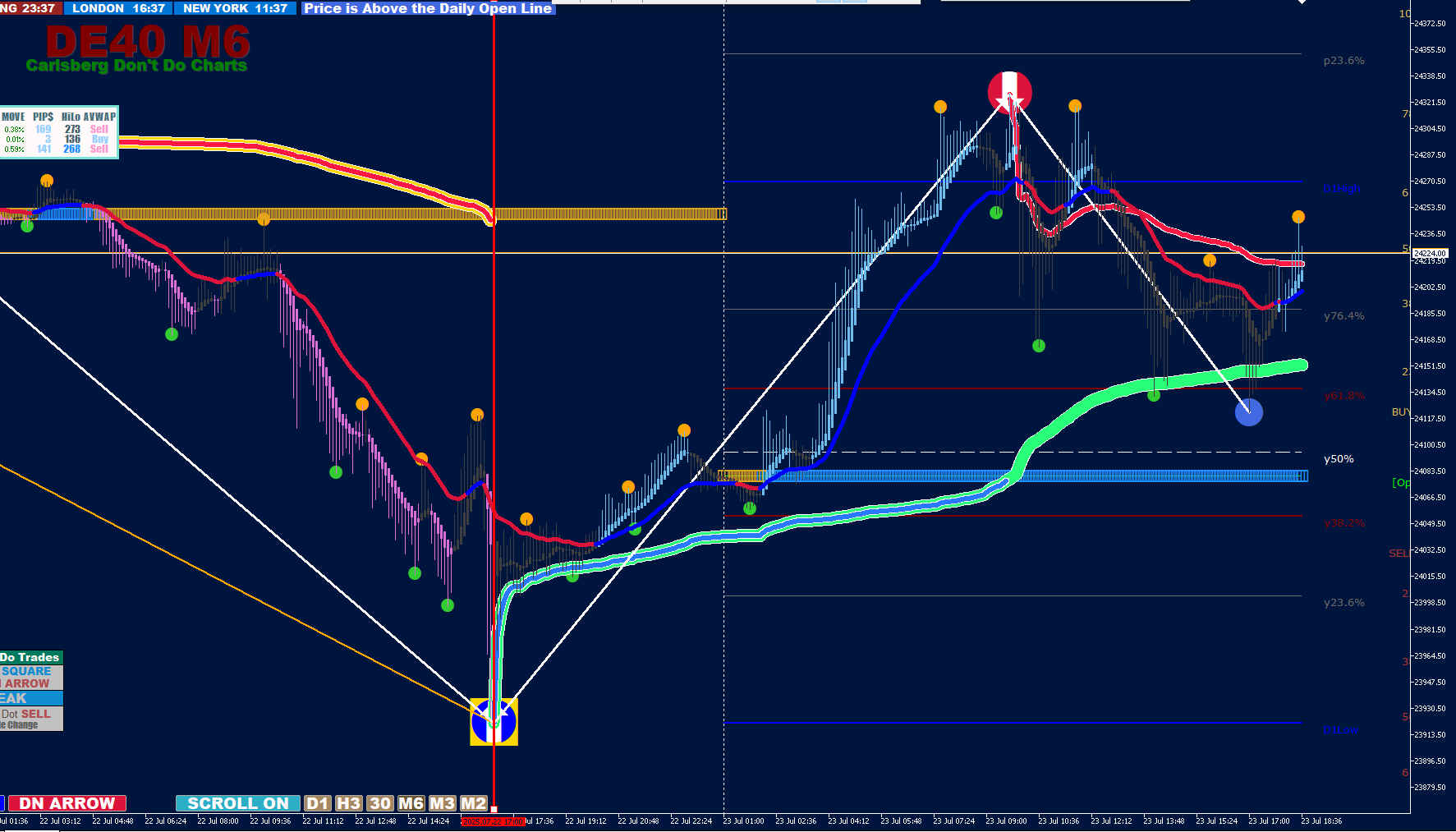Click the MOVE PIPS HiLo AVWAP stats panel

59,132
